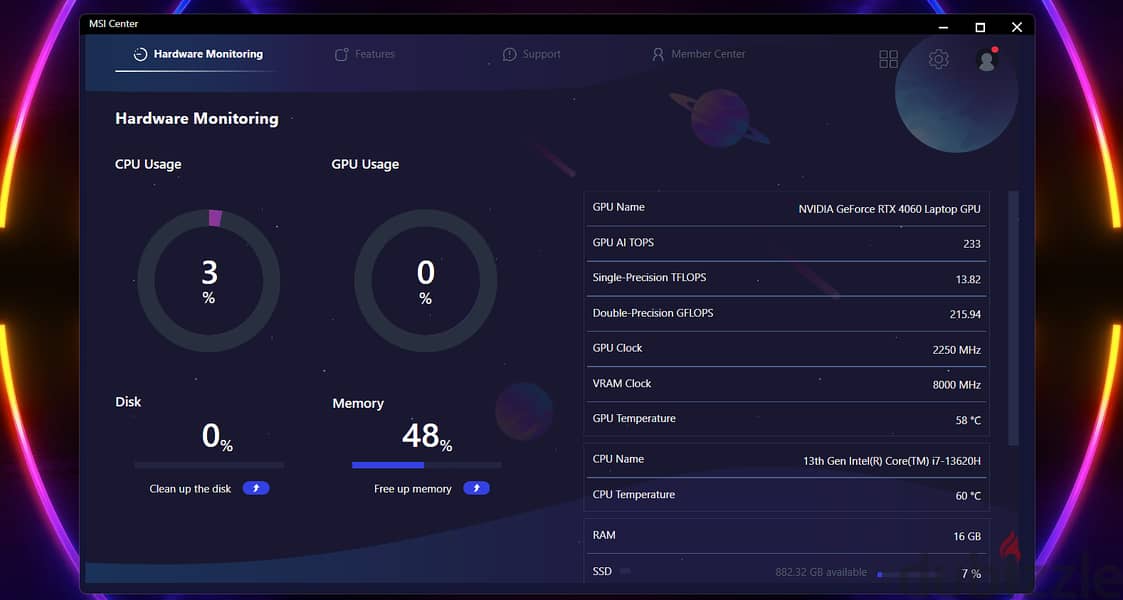The height and width of the screenshot is (600, 1123).
Task: Click the GPU Name row label
Action: point(619,207)
